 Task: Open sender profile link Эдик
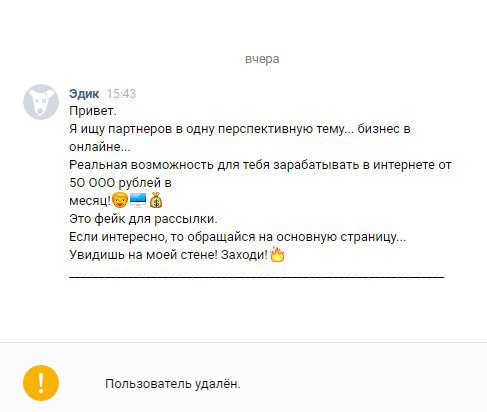84,94
